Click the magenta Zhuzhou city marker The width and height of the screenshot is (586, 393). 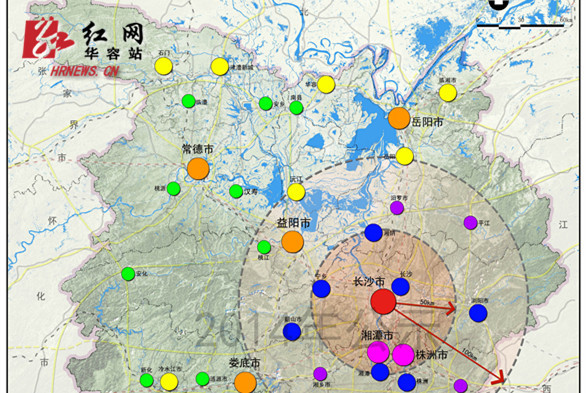(x=403, y=355)
